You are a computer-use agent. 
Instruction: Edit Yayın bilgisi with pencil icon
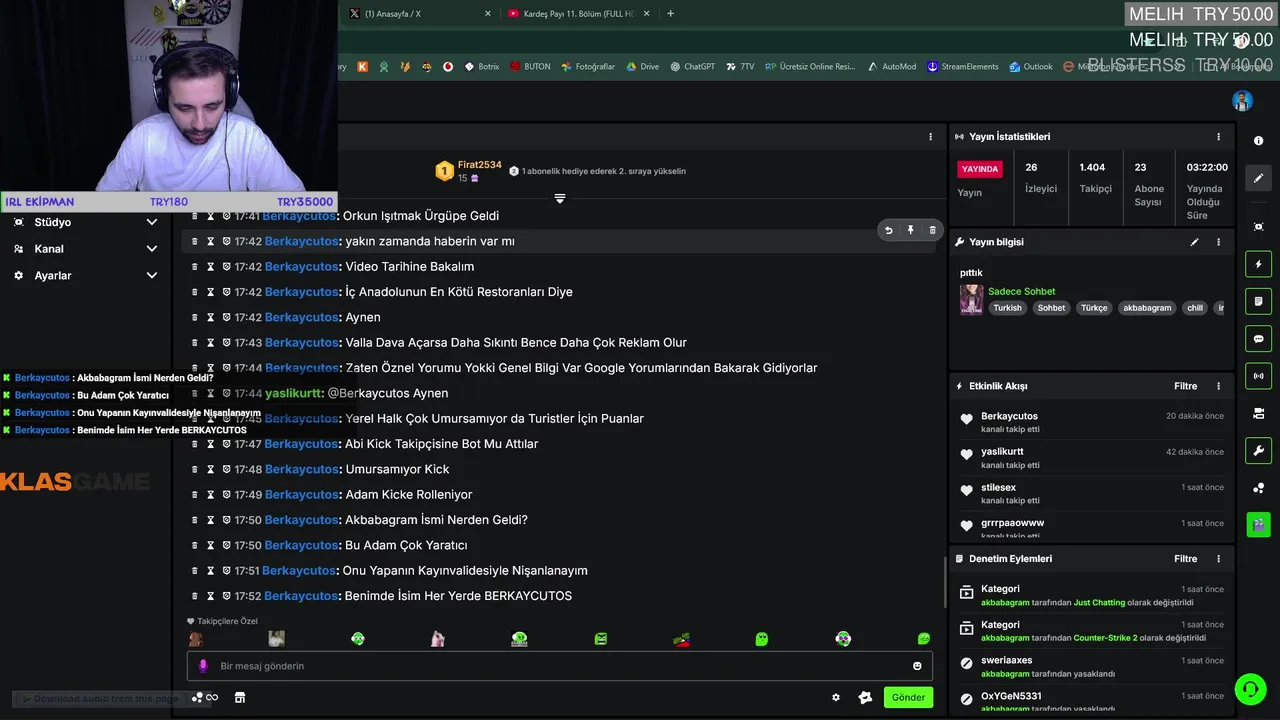point(1194,242)
